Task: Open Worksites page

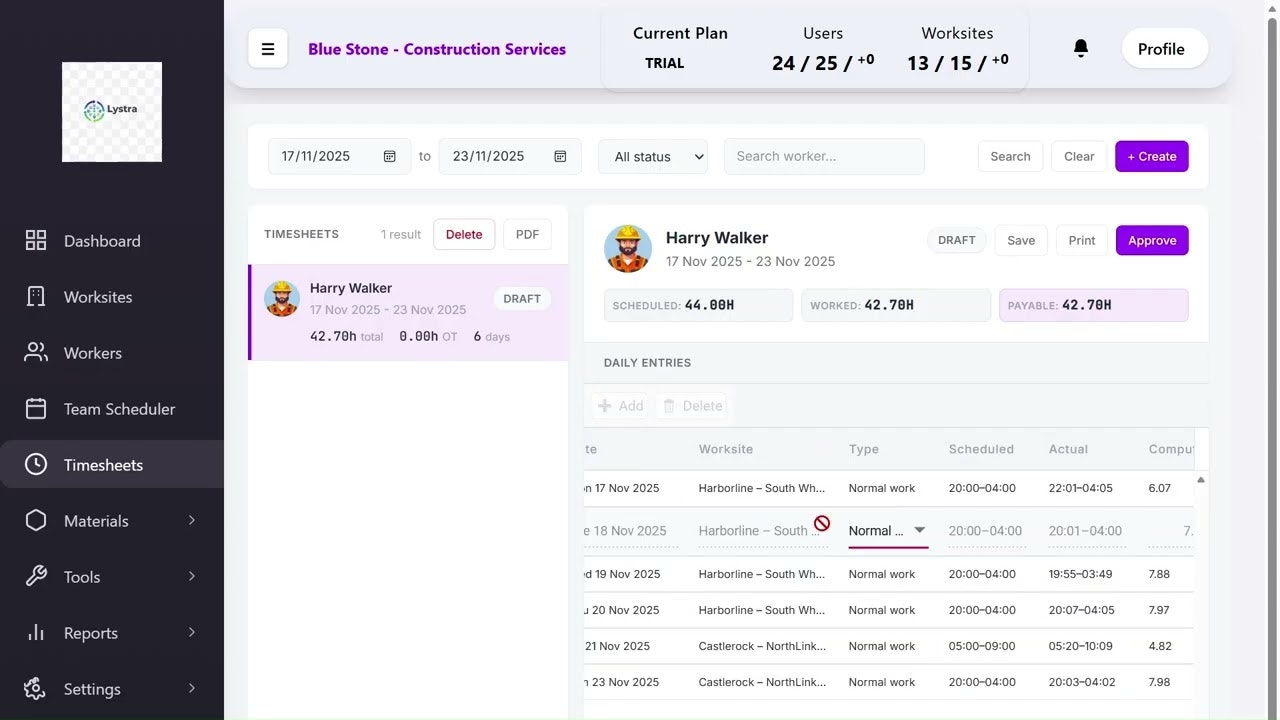Action: [x=112, y=297]
